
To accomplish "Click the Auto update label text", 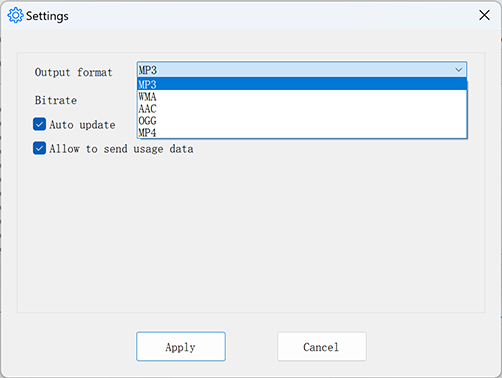I will (x=82, y=125).
